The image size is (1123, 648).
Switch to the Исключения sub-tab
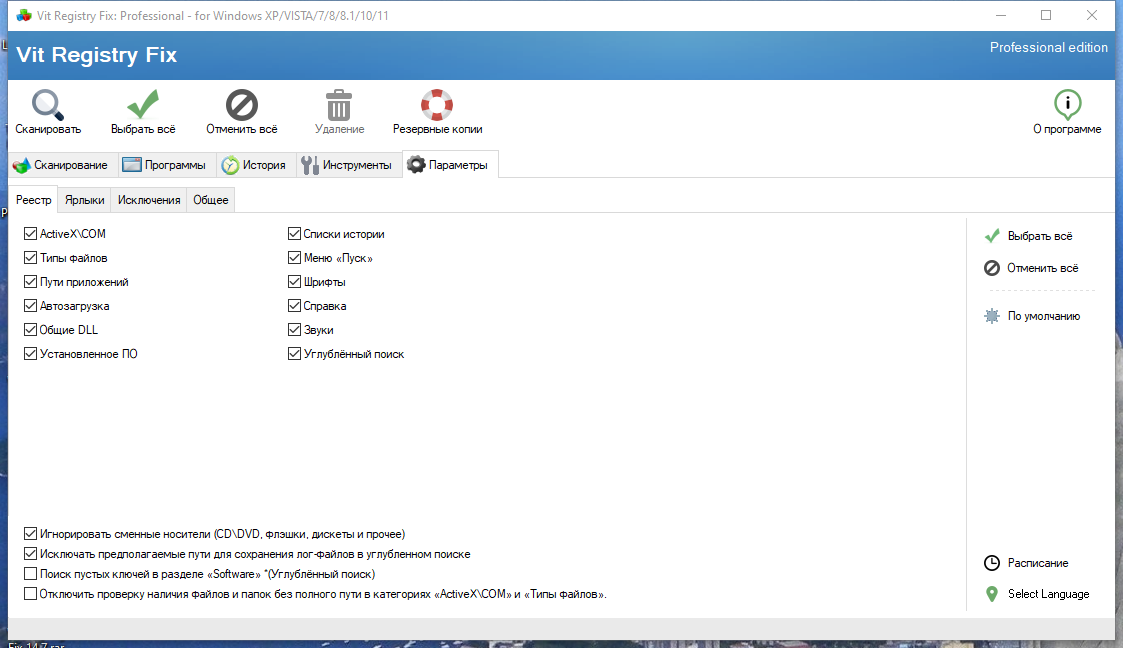(149, 200)
